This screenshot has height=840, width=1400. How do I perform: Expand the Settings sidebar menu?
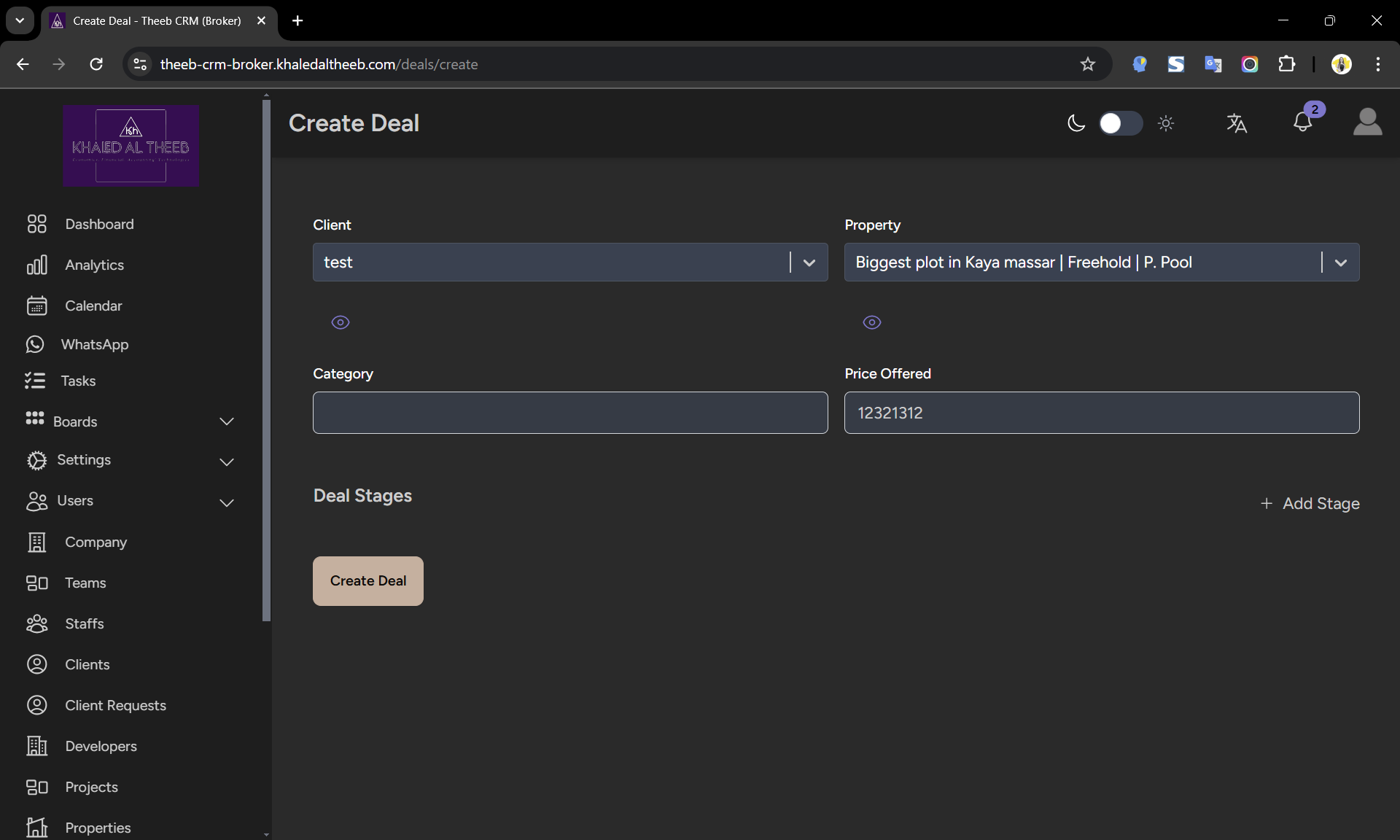(x=227, y=462)
